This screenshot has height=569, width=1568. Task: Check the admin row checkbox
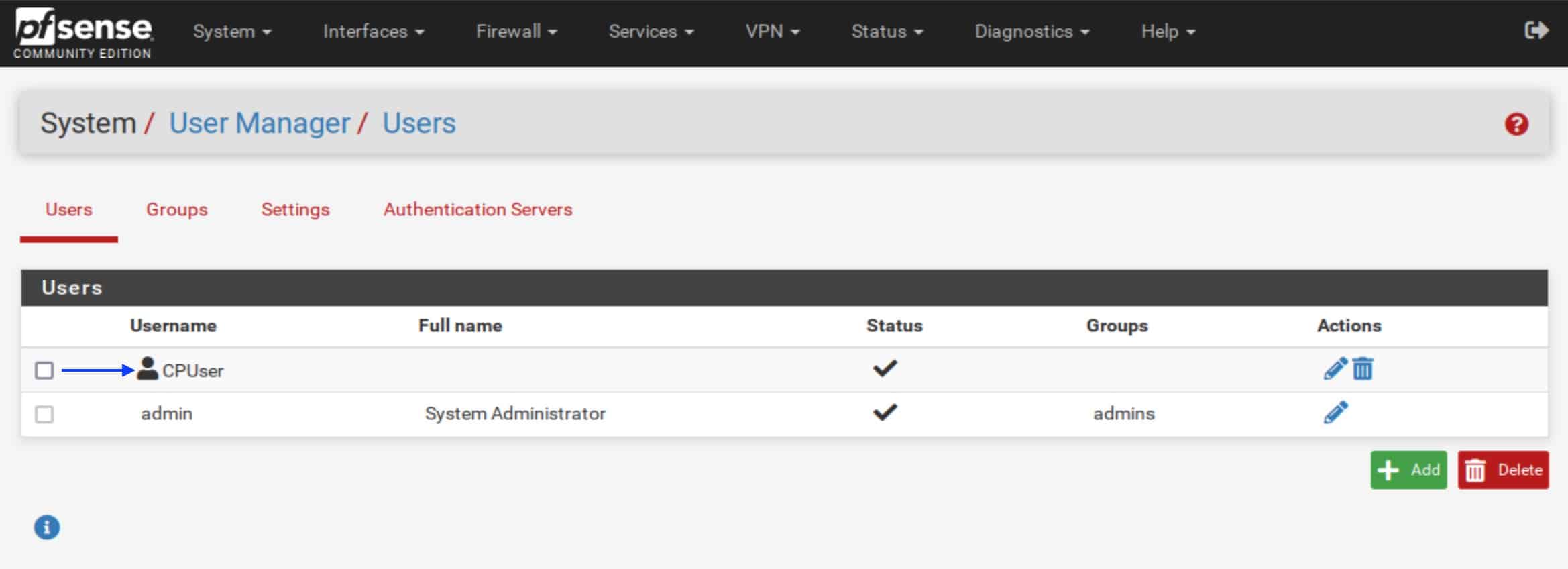[44, 415]
